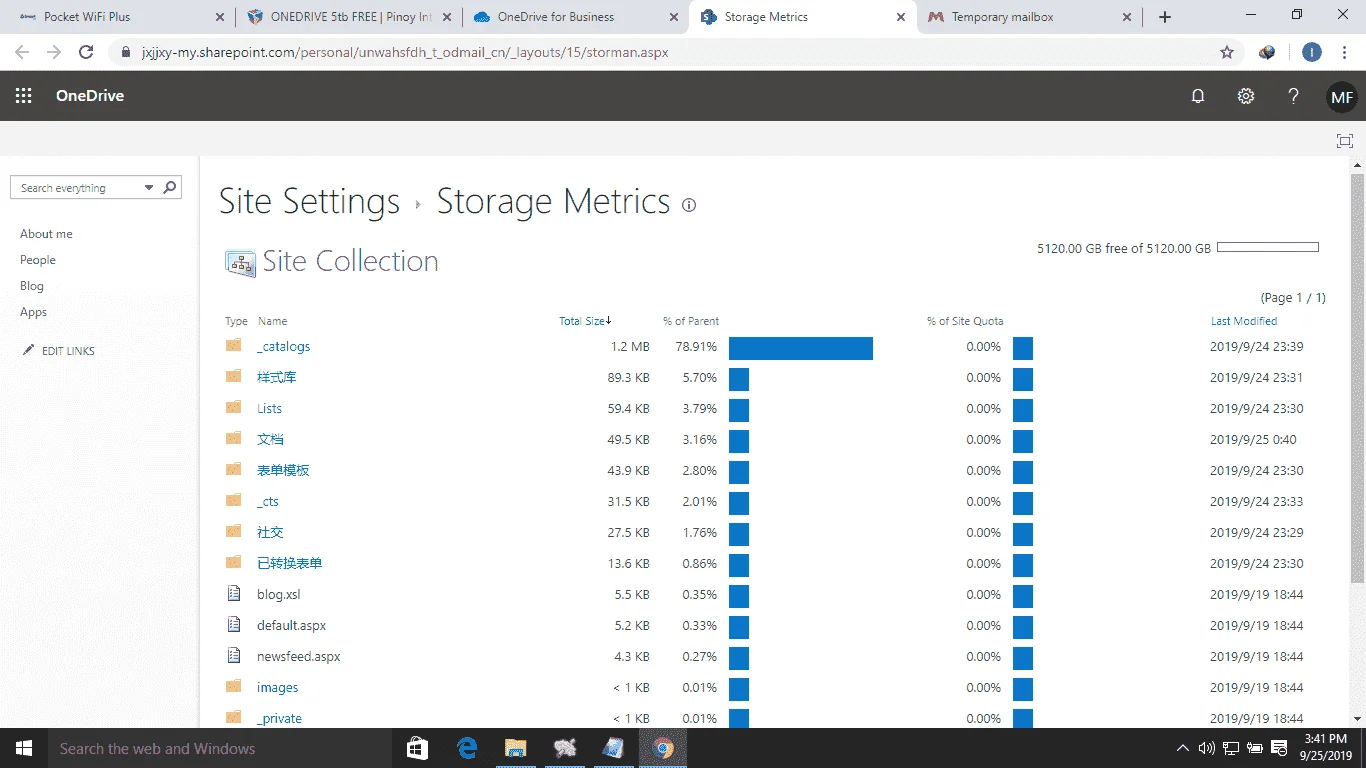Bookmark this page with the star icon
The image size is (1366, 768).
1227,52
